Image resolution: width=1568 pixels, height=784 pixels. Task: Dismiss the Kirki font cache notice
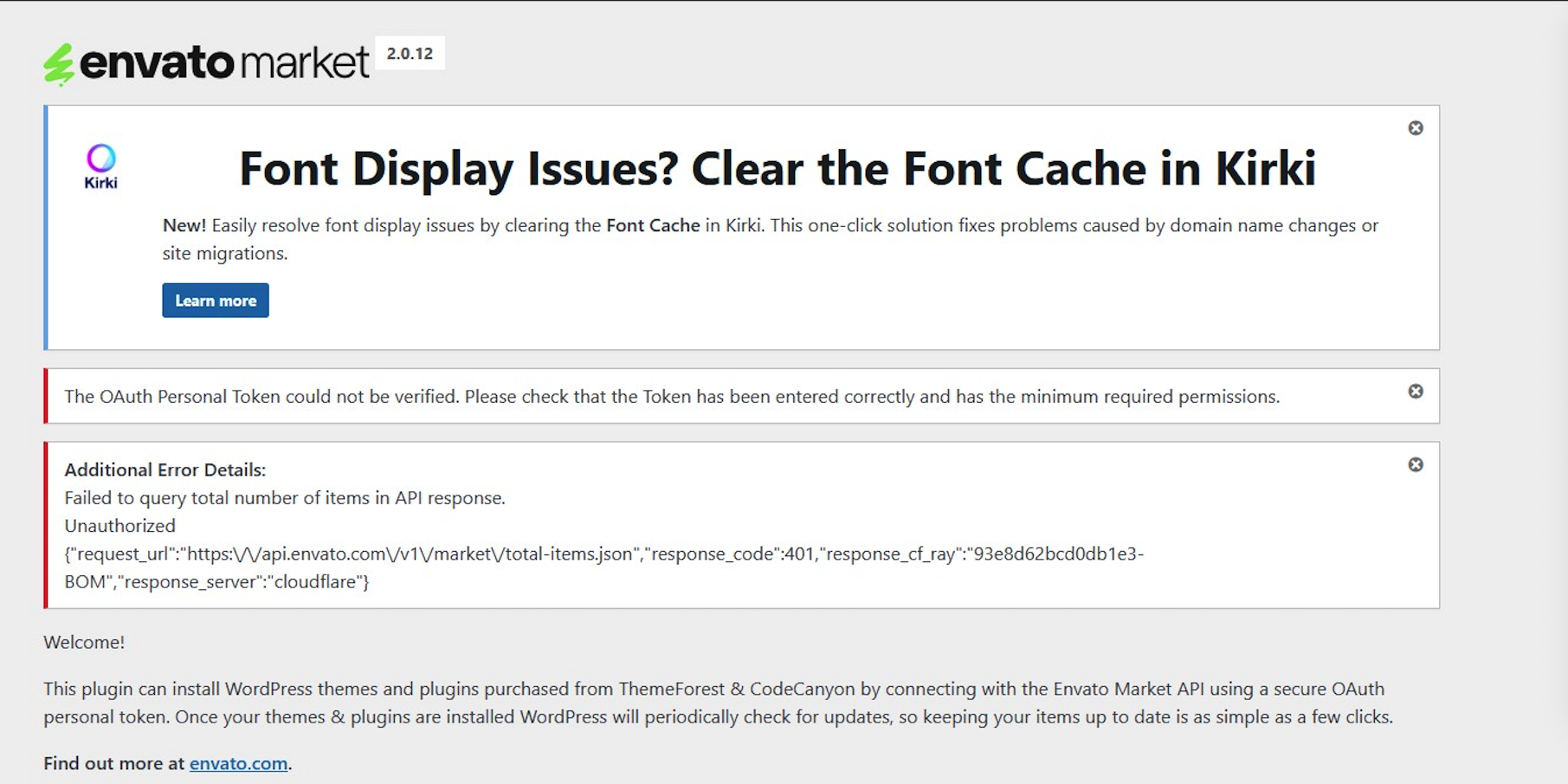[x=1416, y=128]
